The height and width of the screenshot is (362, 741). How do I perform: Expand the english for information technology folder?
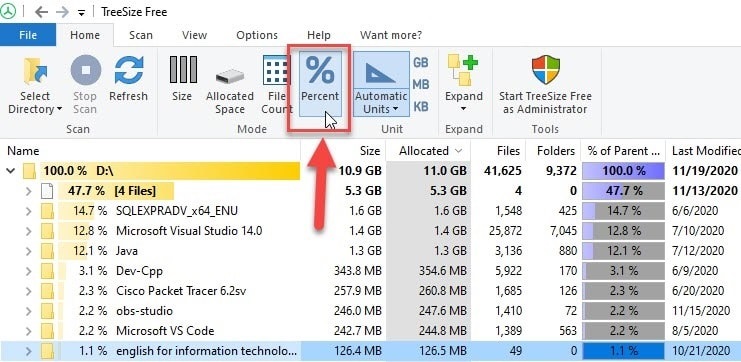coord(28,351)
